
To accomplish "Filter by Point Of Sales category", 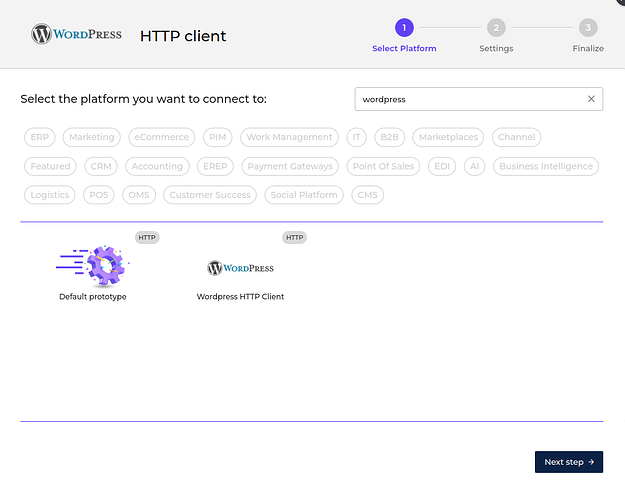I will point(383,166).
